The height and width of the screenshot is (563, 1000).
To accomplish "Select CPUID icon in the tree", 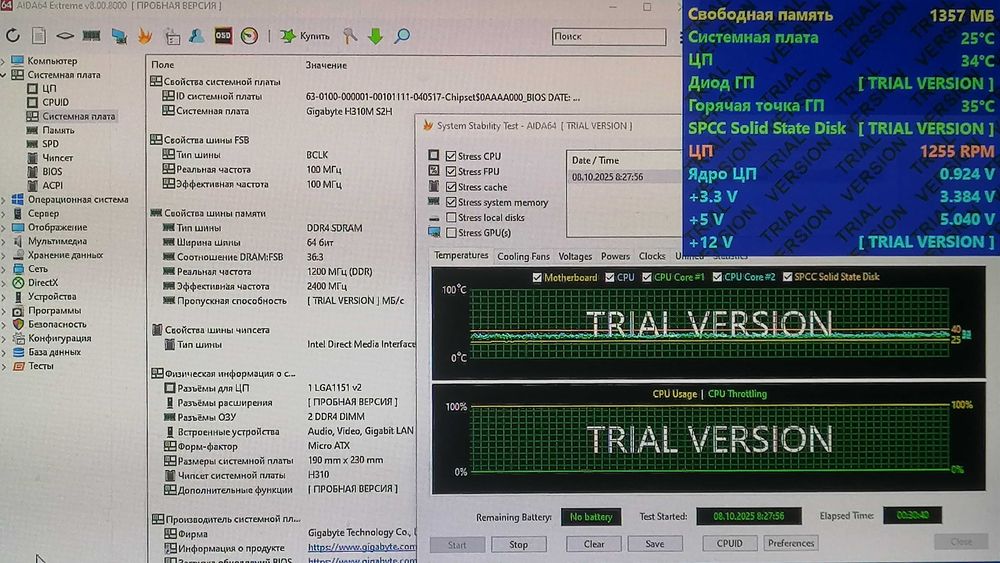I will pos(33,102).
